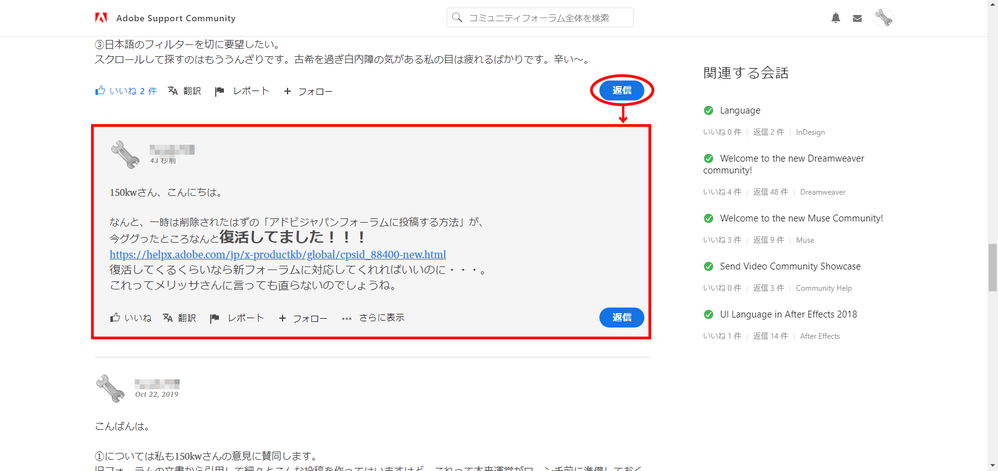Like the post with いいね 2 件
Viewport: 998px width, 471px height.
125,91
